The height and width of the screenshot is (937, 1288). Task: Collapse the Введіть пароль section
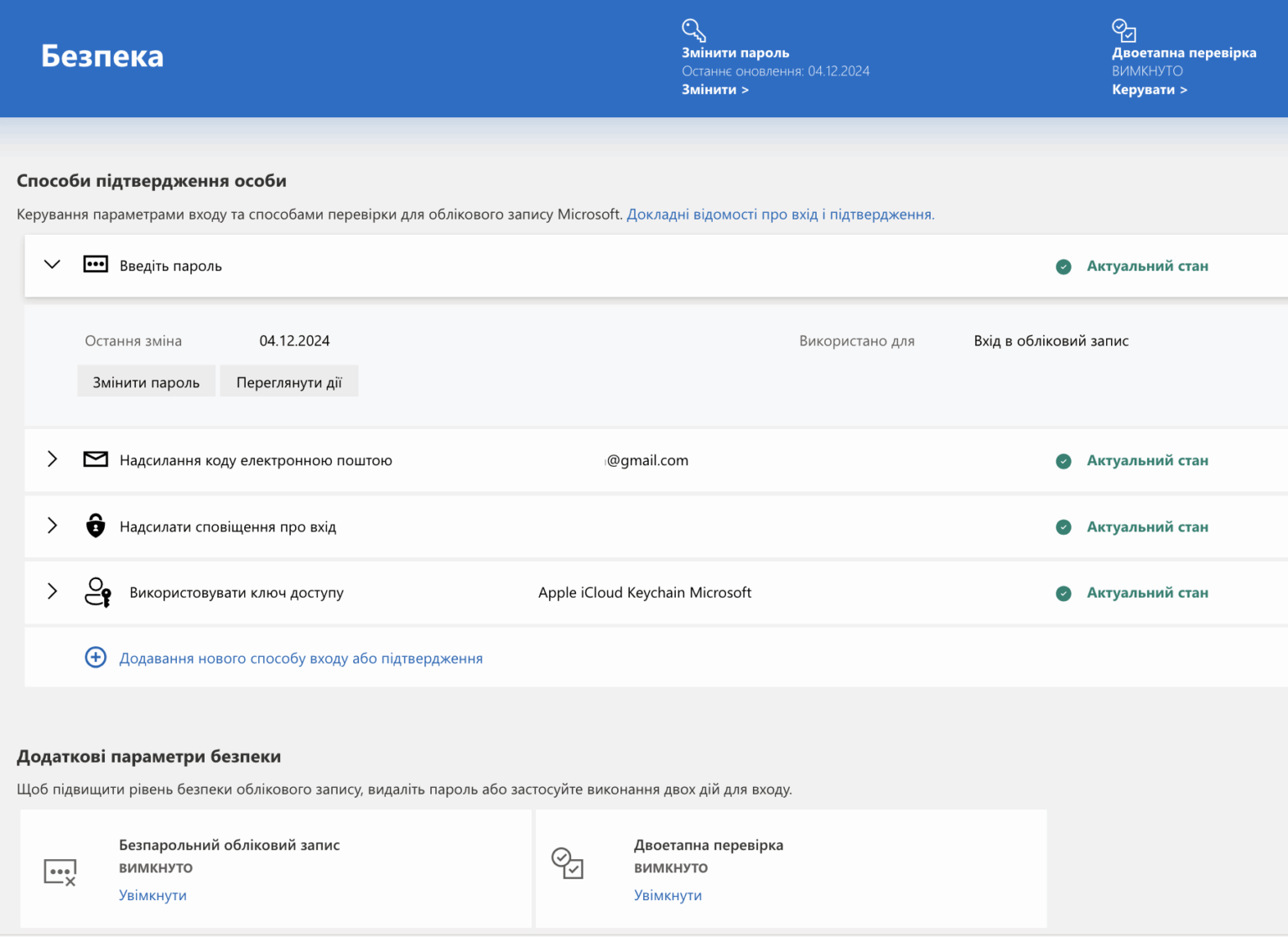(52, 265)
